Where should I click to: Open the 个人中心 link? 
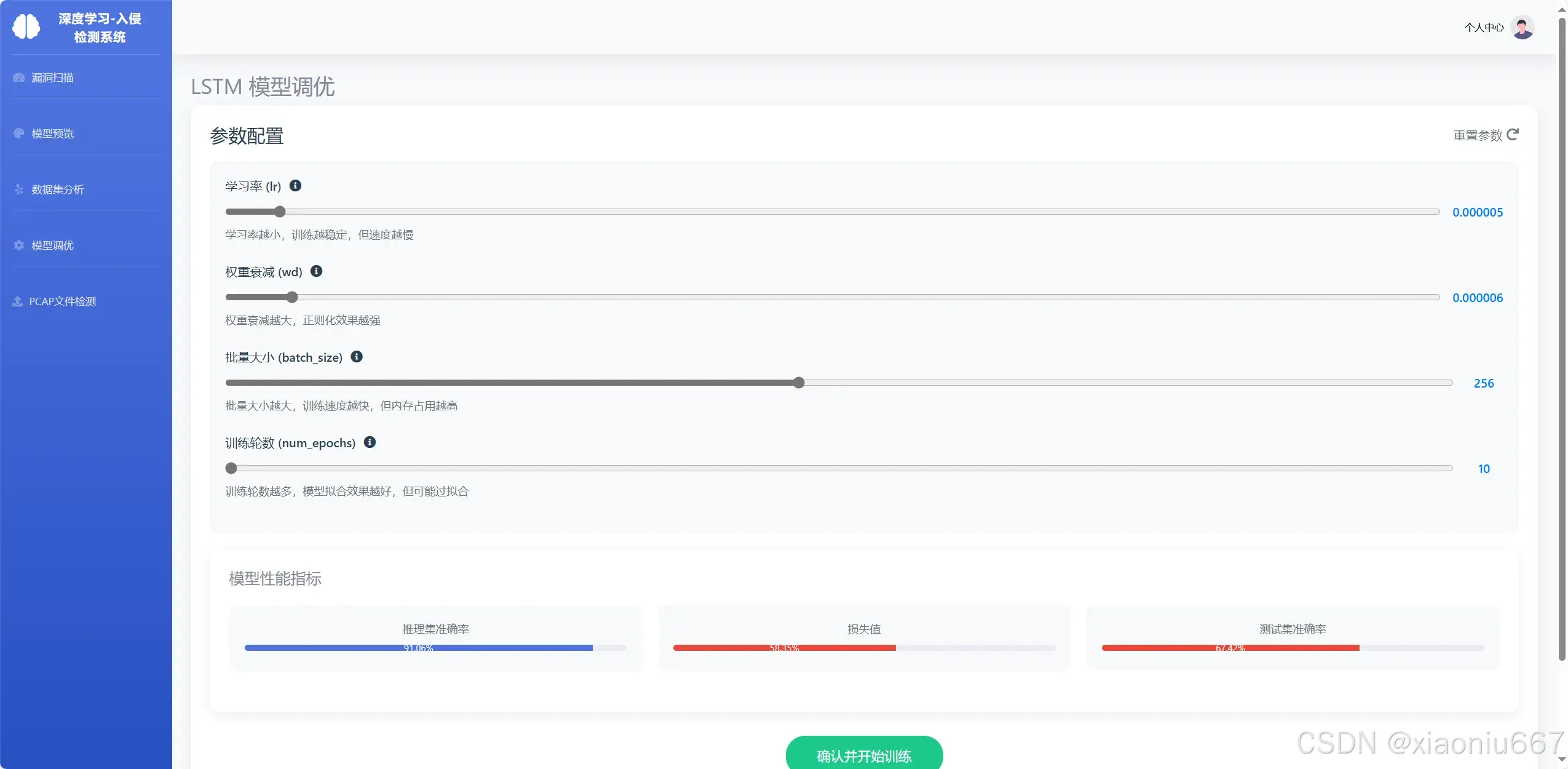tap(1484, 28)
